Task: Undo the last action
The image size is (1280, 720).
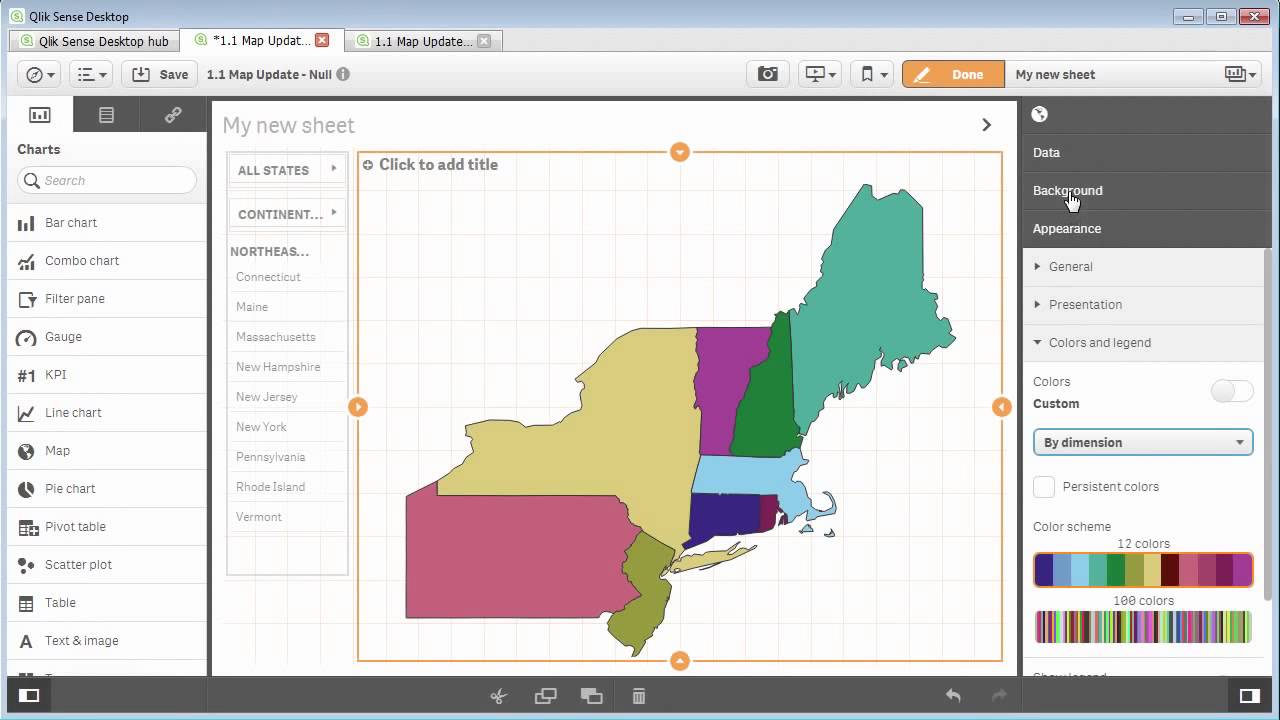Action: click(x=953, y=696)
